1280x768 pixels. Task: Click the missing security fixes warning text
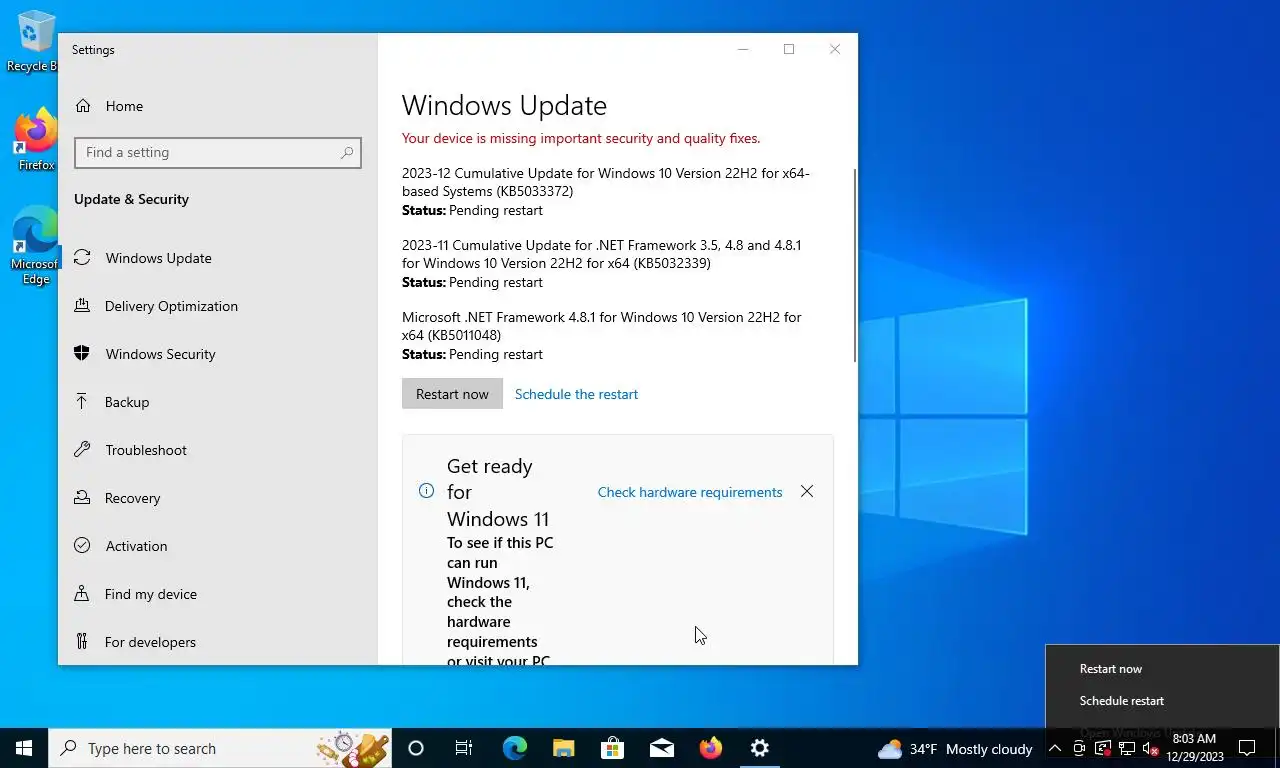(581, 138)
